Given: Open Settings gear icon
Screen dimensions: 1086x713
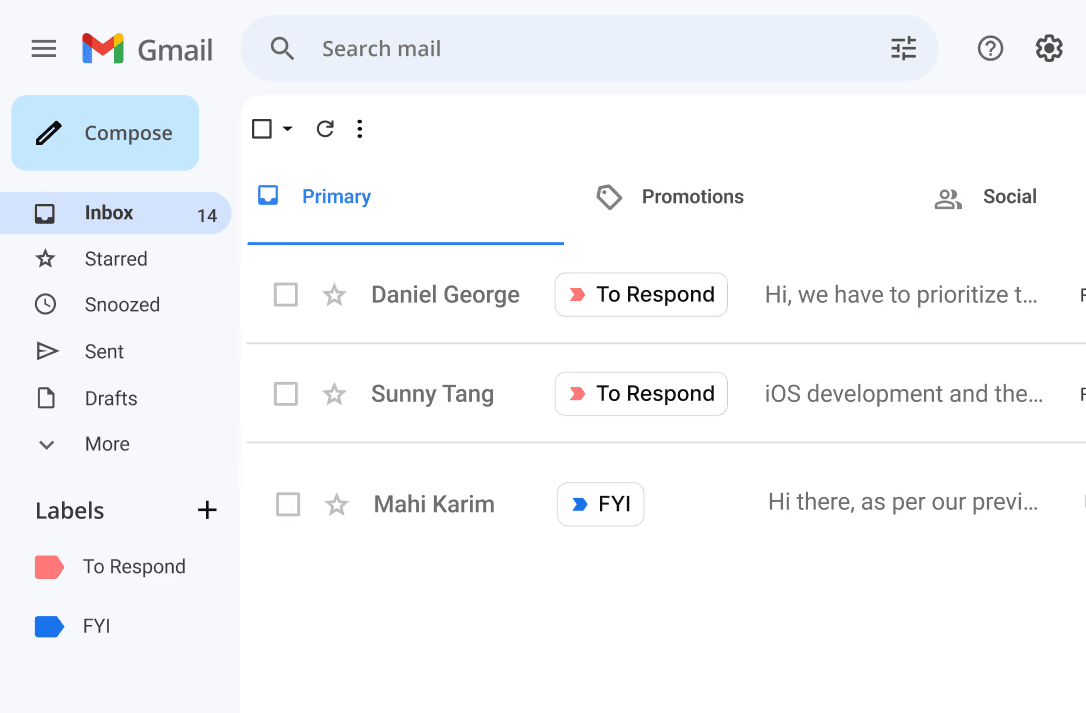Looking at the screenshot, I should pyautogui.click(x=1049, y=49).
